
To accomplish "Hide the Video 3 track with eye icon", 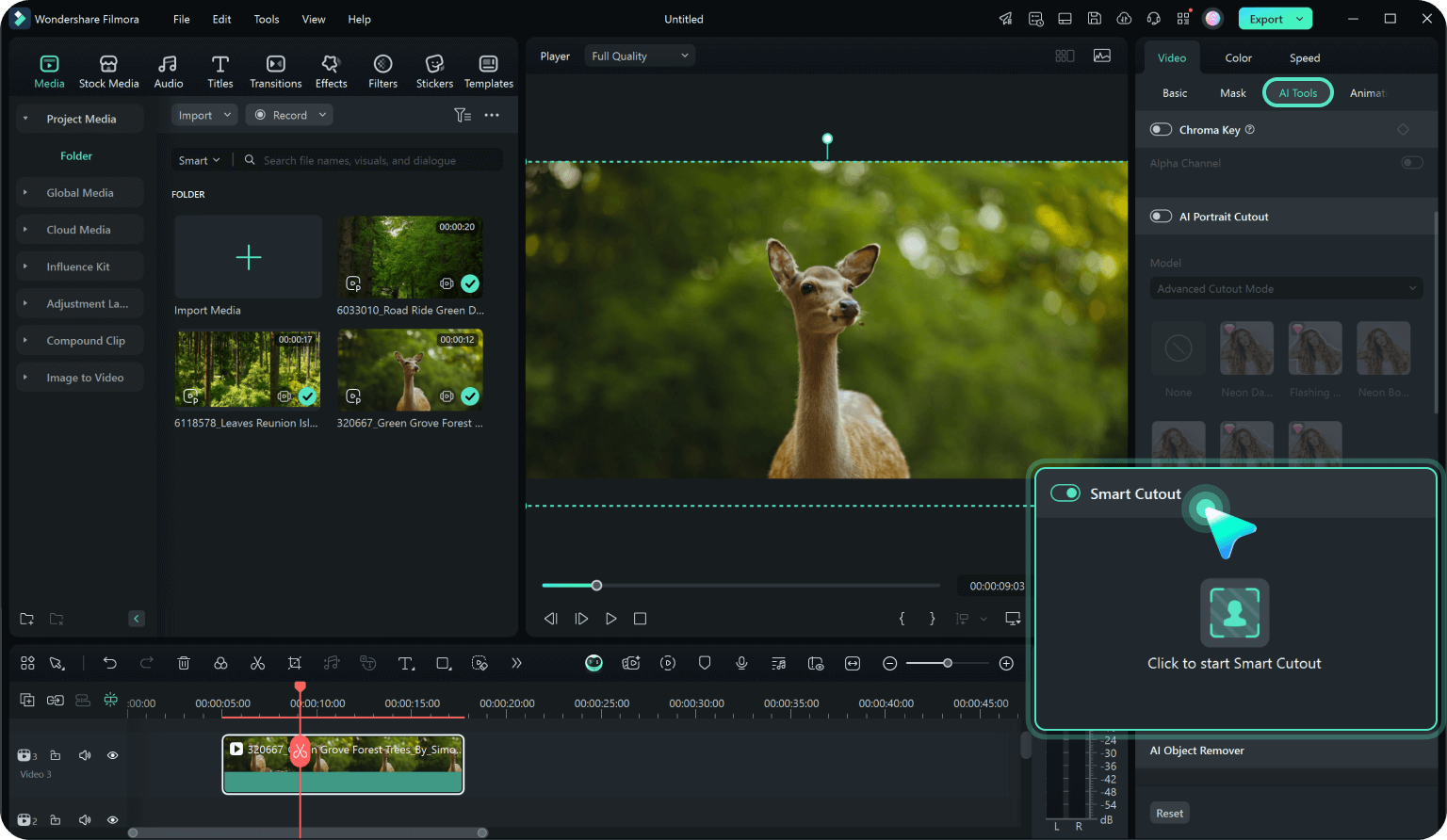I will [113, 755].
